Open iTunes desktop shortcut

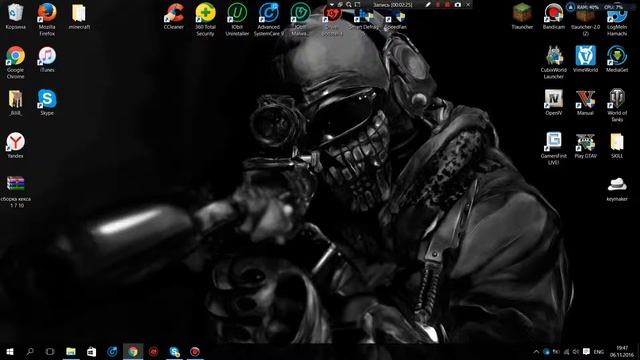coord(47,59)
